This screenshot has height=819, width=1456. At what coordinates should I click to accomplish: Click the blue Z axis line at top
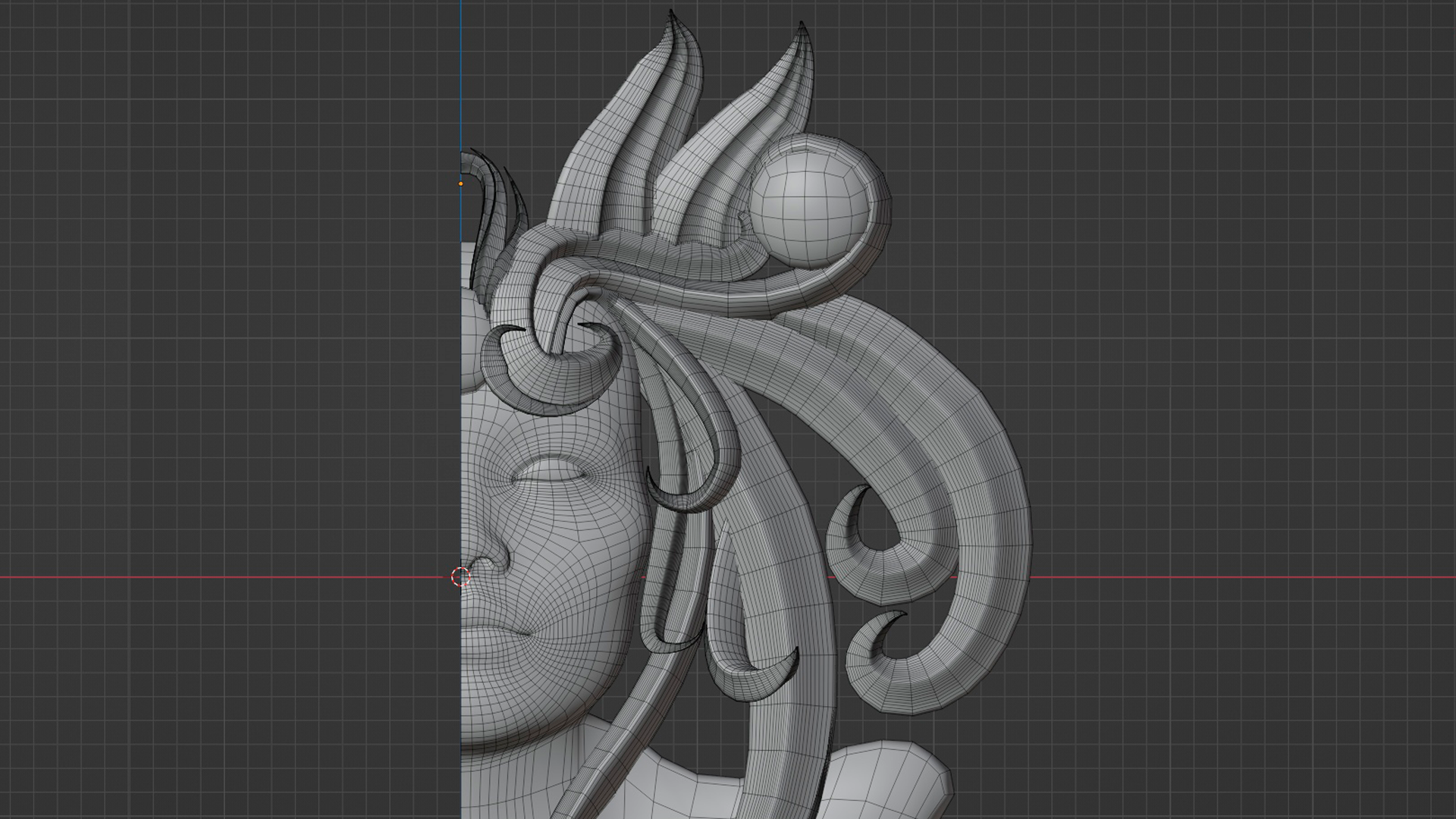pos(460,76)
